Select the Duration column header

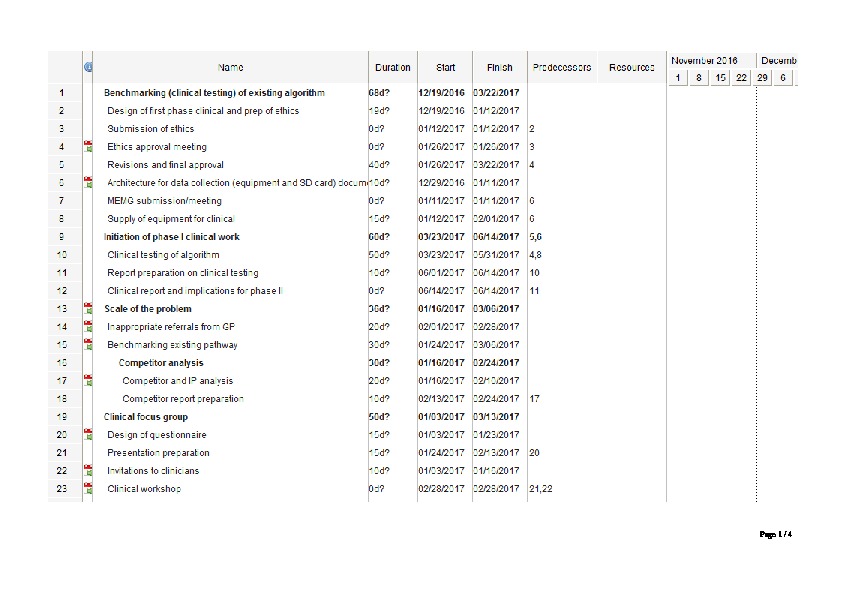pyautogui.click(x=392, y=68)
